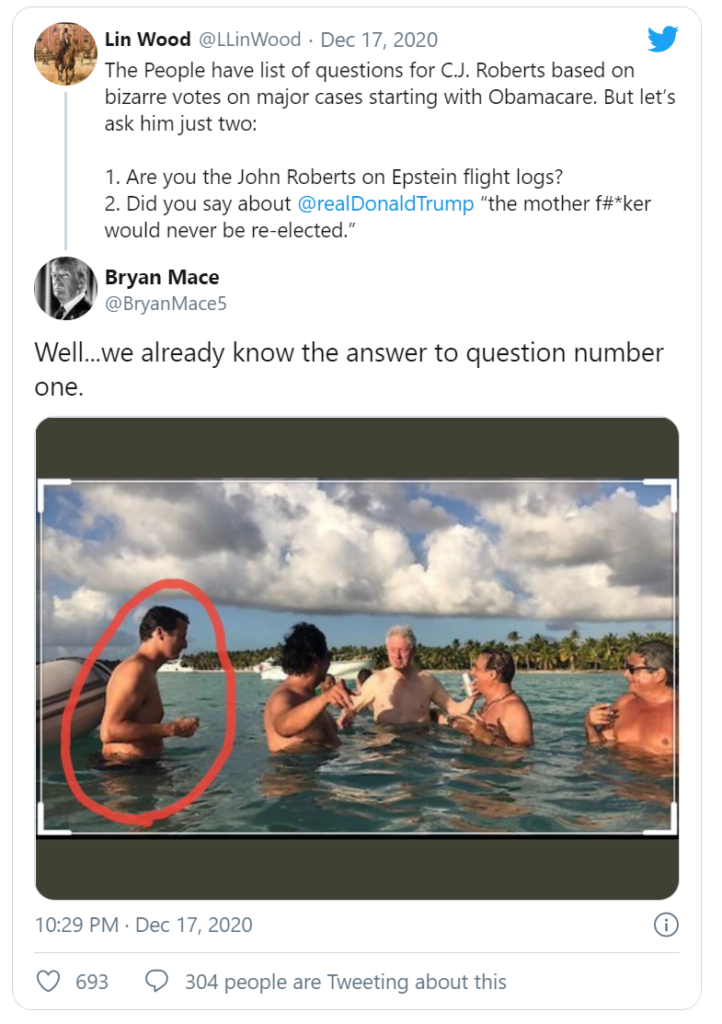Click the vertical thread line between avatars

tap(66, 170)
